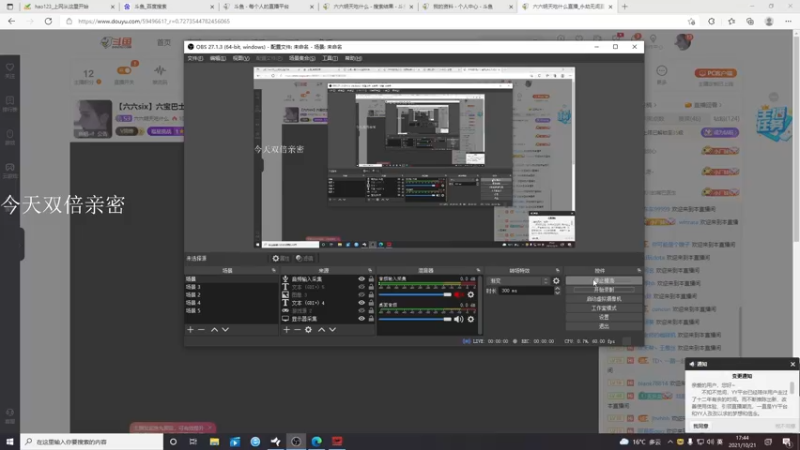Open the 场景集合 (Scene Collection) menu
The height and width of the screenshot is (450, 800).
pos(302,58)
